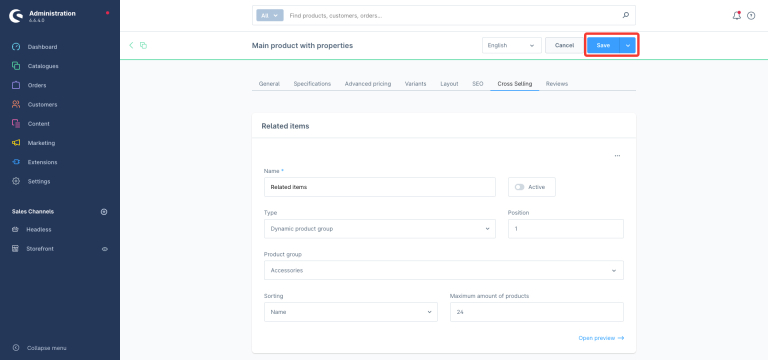This screenshot has height=360, width=768.
Task: Open the English language dropdown
Action: 512,45
